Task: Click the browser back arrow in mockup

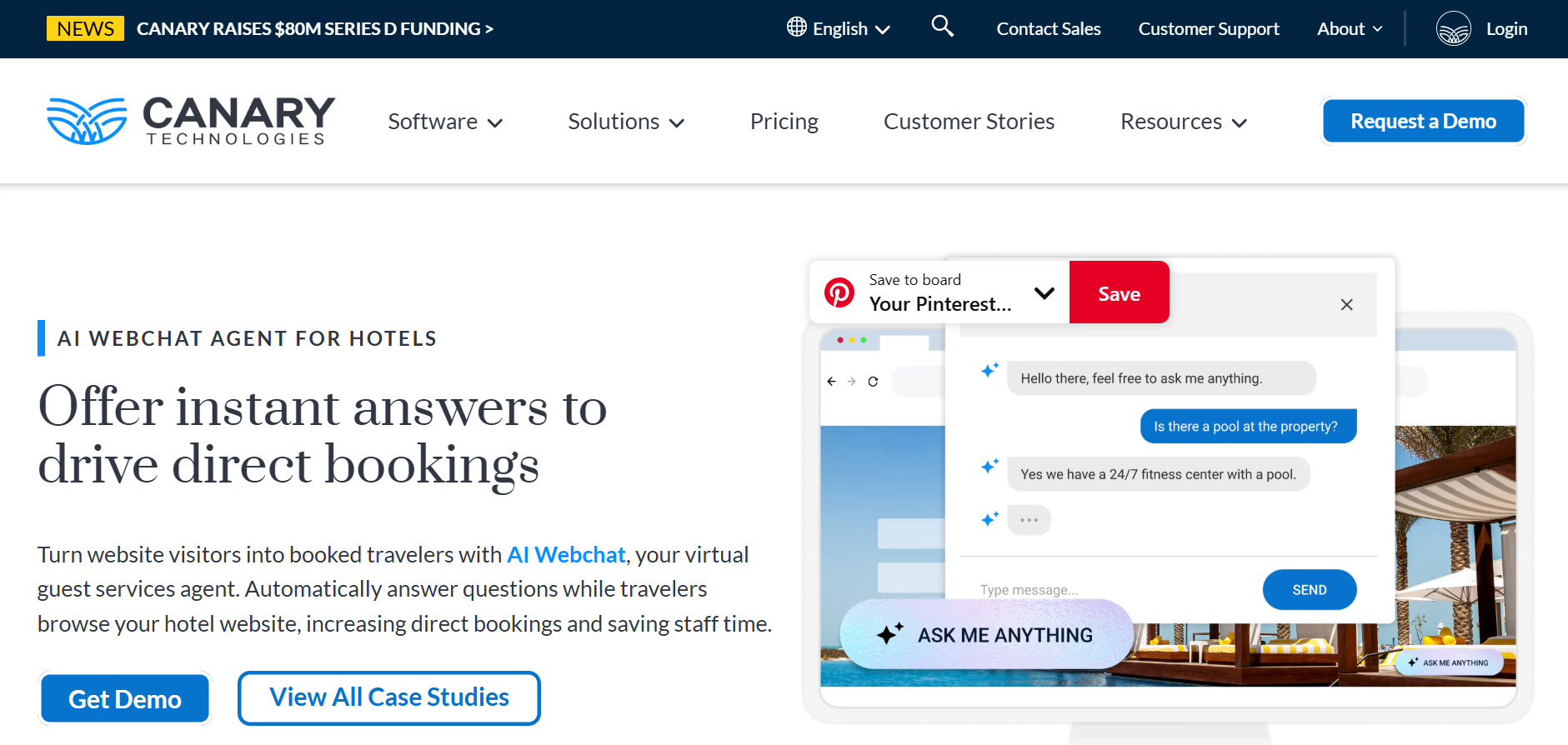Action: [831, 382]
